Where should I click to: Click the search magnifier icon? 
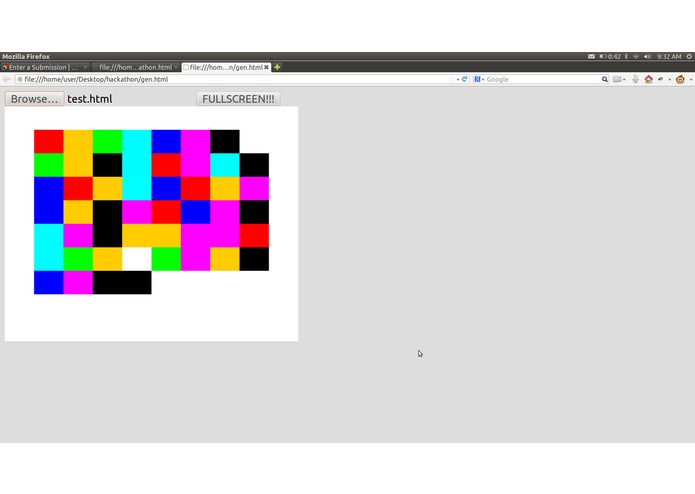(605, 79)
